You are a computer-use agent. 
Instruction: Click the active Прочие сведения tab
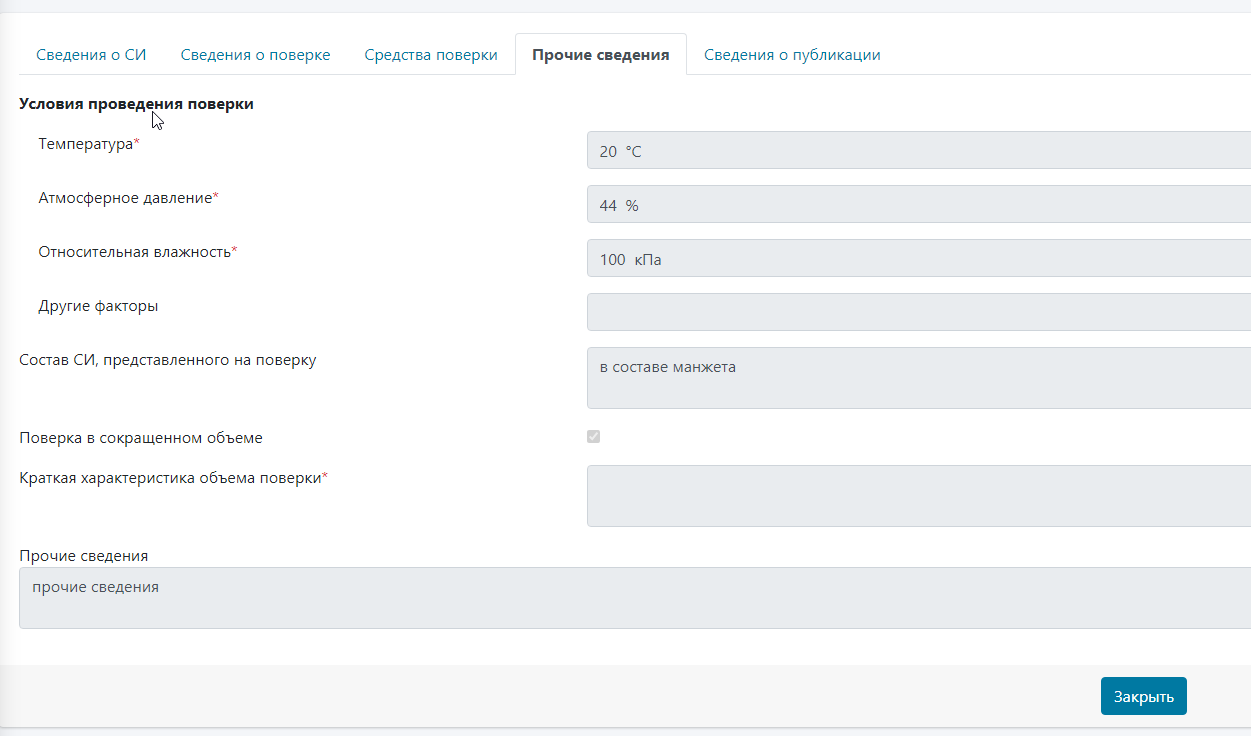[x=600, y=55]
